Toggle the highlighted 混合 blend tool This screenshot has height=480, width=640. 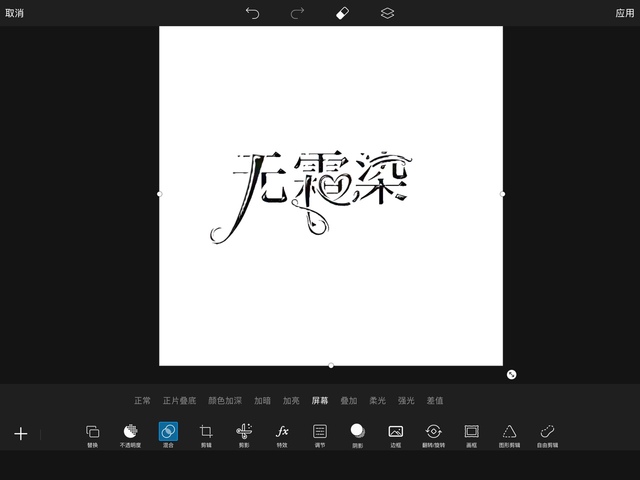point(168,433)
